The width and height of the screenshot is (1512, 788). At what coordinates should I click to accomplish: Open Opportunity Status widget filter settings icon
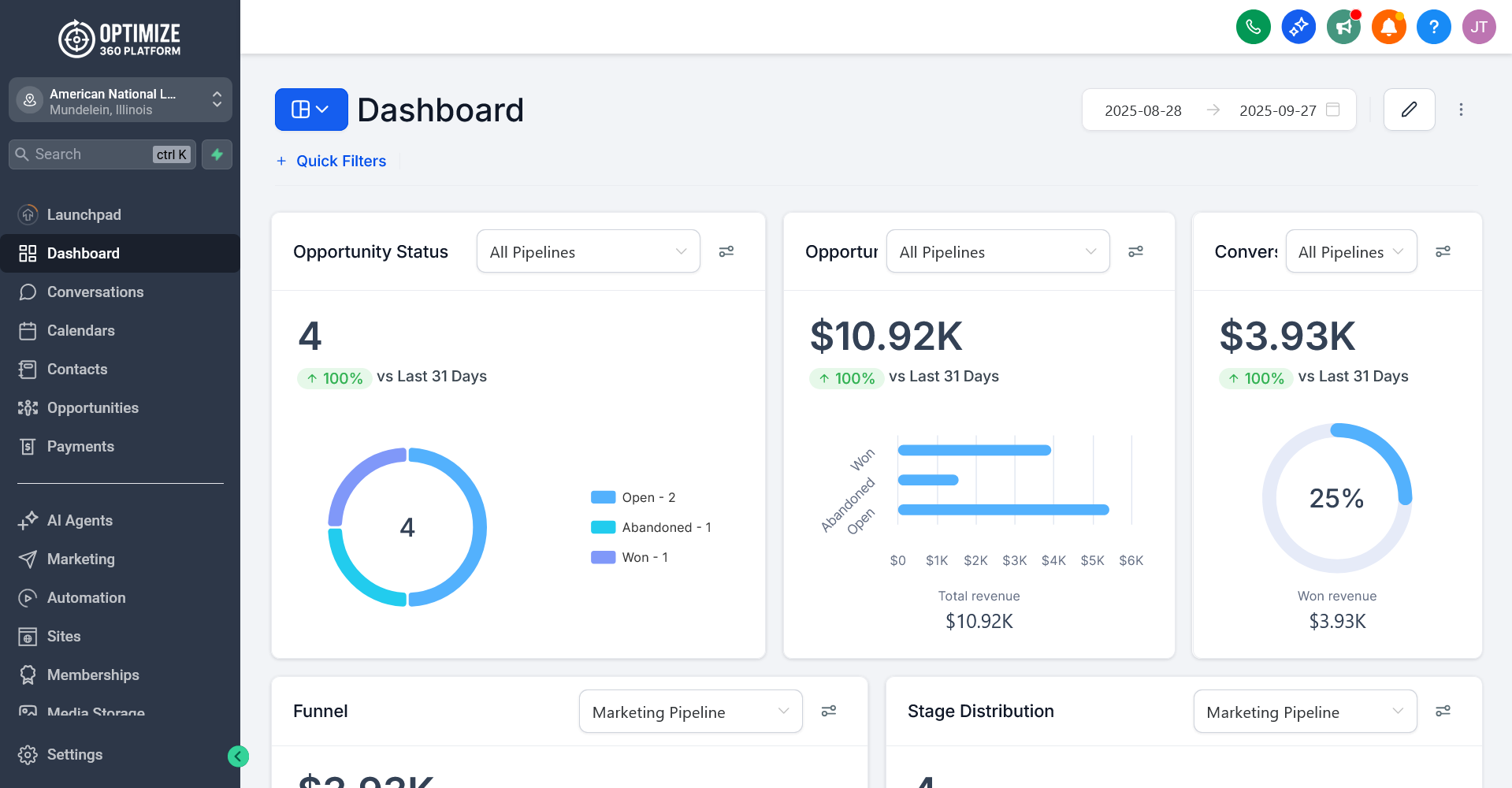pos(726,251)
